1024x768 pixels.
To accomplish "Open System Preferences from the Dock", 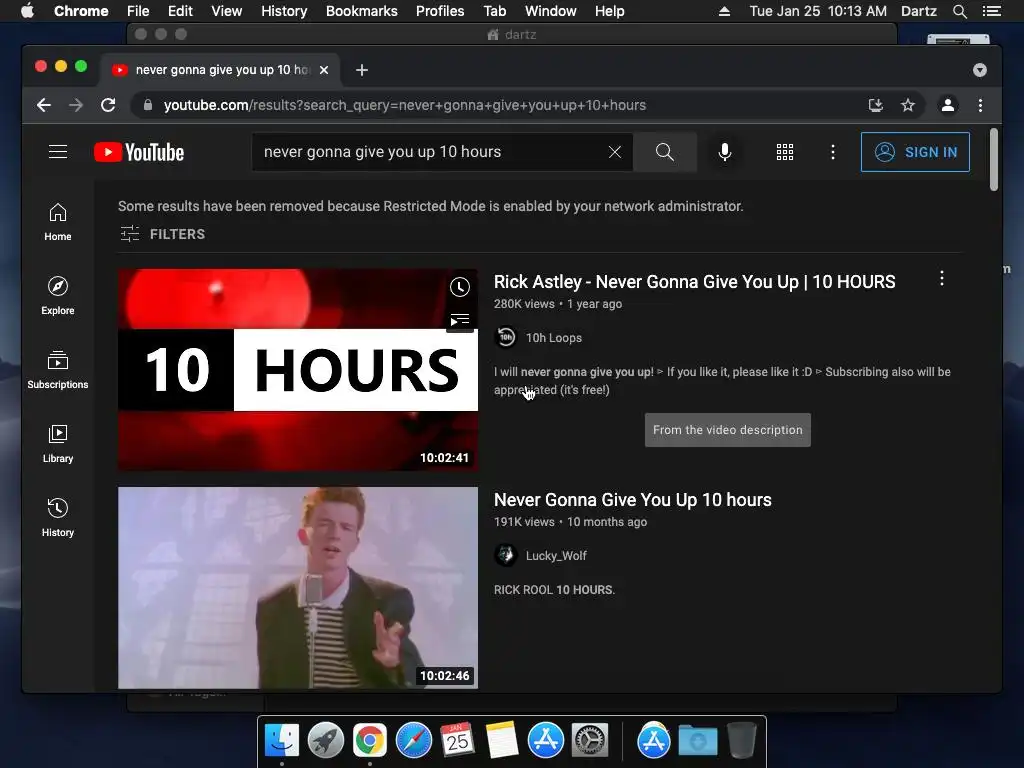I will coord(590,741).
